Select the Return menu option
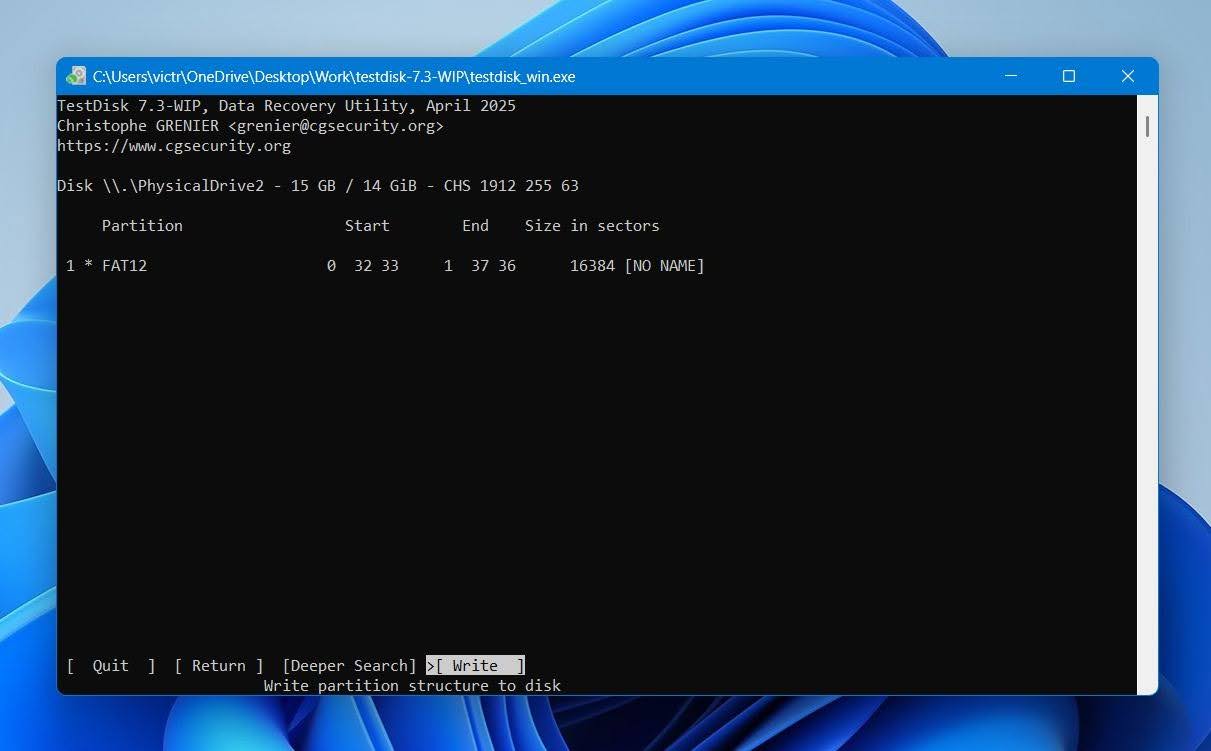1211x751 pixels. pyautogui.click(x=219, y=666)
